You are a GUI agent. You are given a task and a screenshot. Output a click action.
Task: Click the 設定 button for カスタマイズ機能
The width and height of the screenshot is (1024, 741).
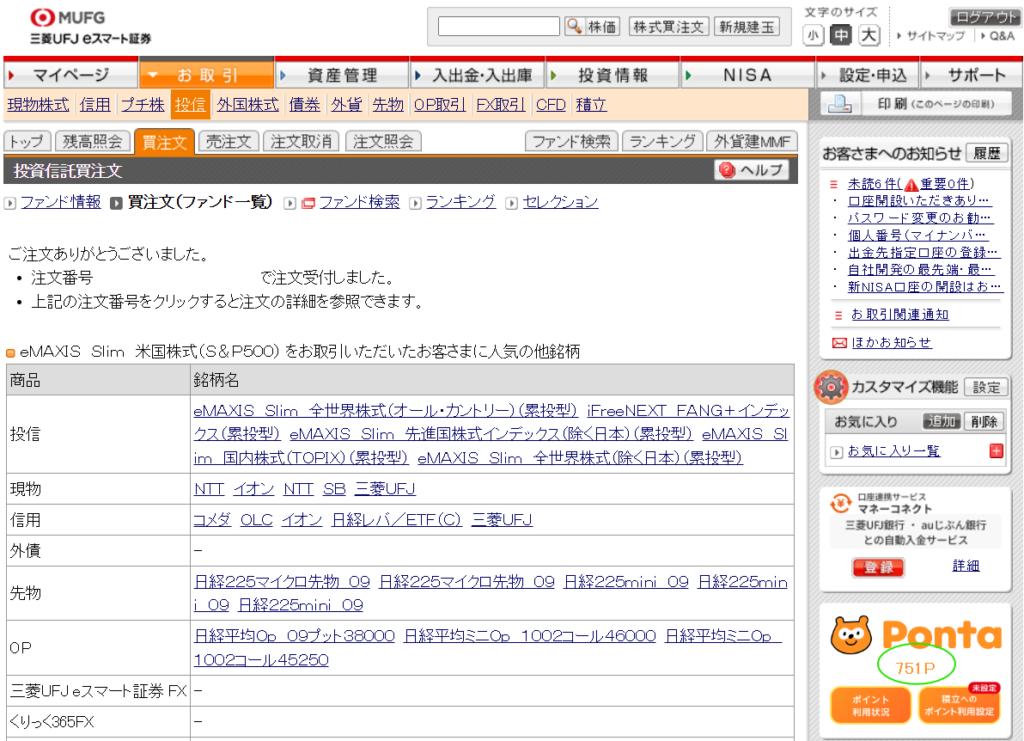click(x=986, y=387)
